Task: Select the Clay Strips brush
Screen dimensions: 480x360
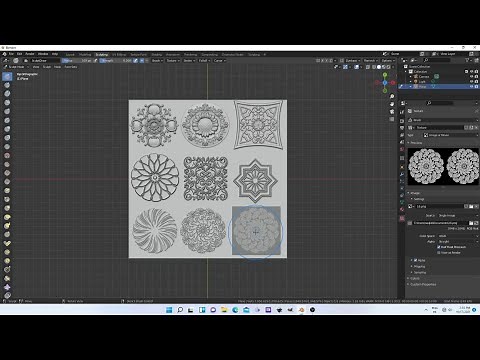Action: tap(7, 103)
